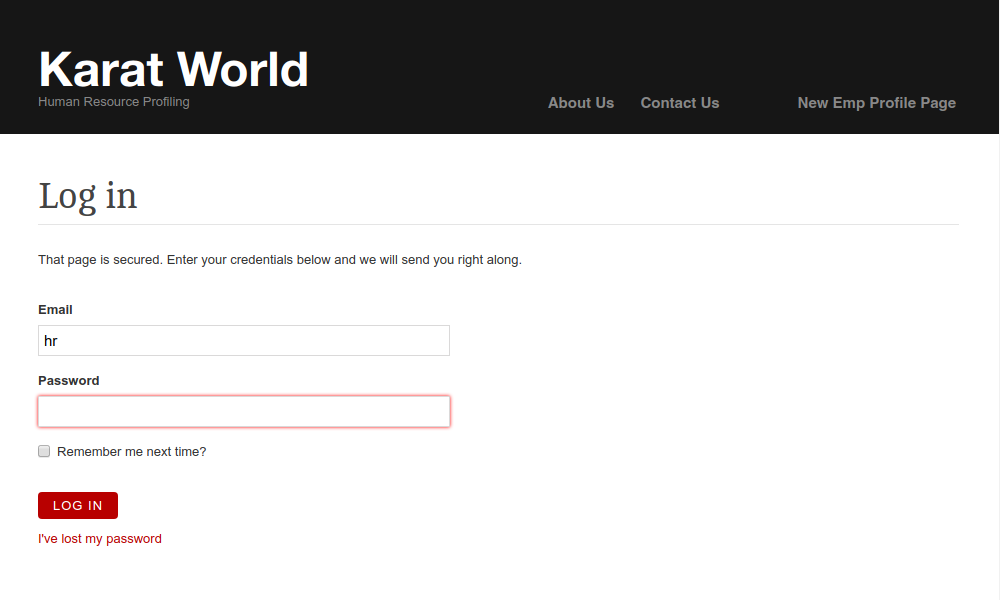Follow the I've lost my password link

click(x=99, y=539)
